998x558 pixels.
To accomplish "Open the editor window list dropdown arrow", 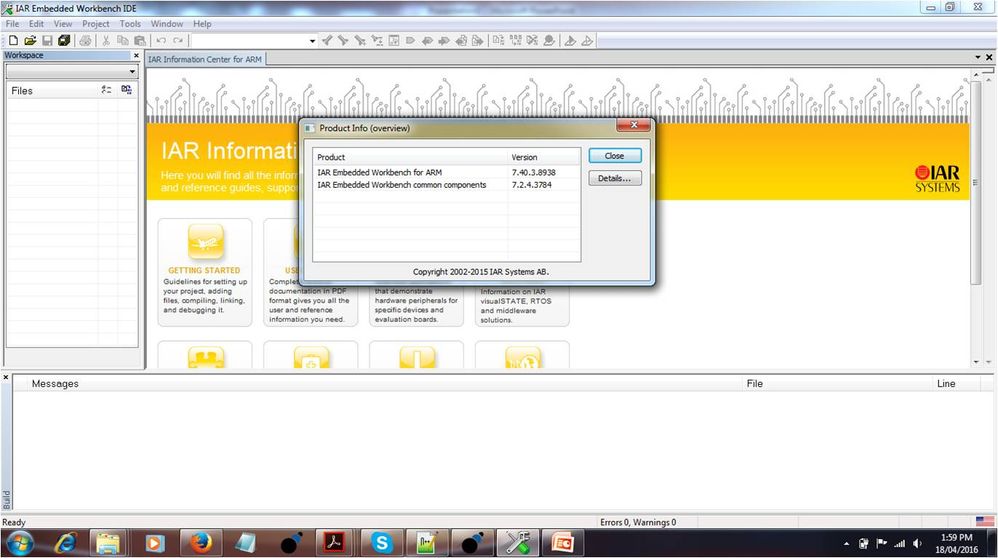I will click(x=978, y=57).
